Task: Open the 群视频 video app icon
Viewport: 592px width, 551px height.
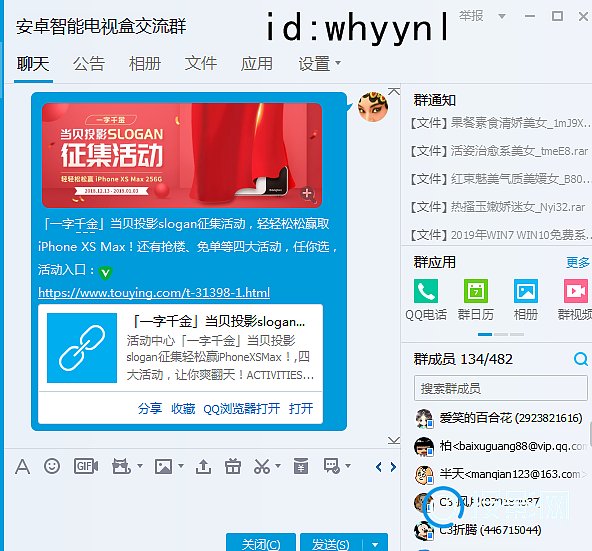Action: click(x=576, y=291)
